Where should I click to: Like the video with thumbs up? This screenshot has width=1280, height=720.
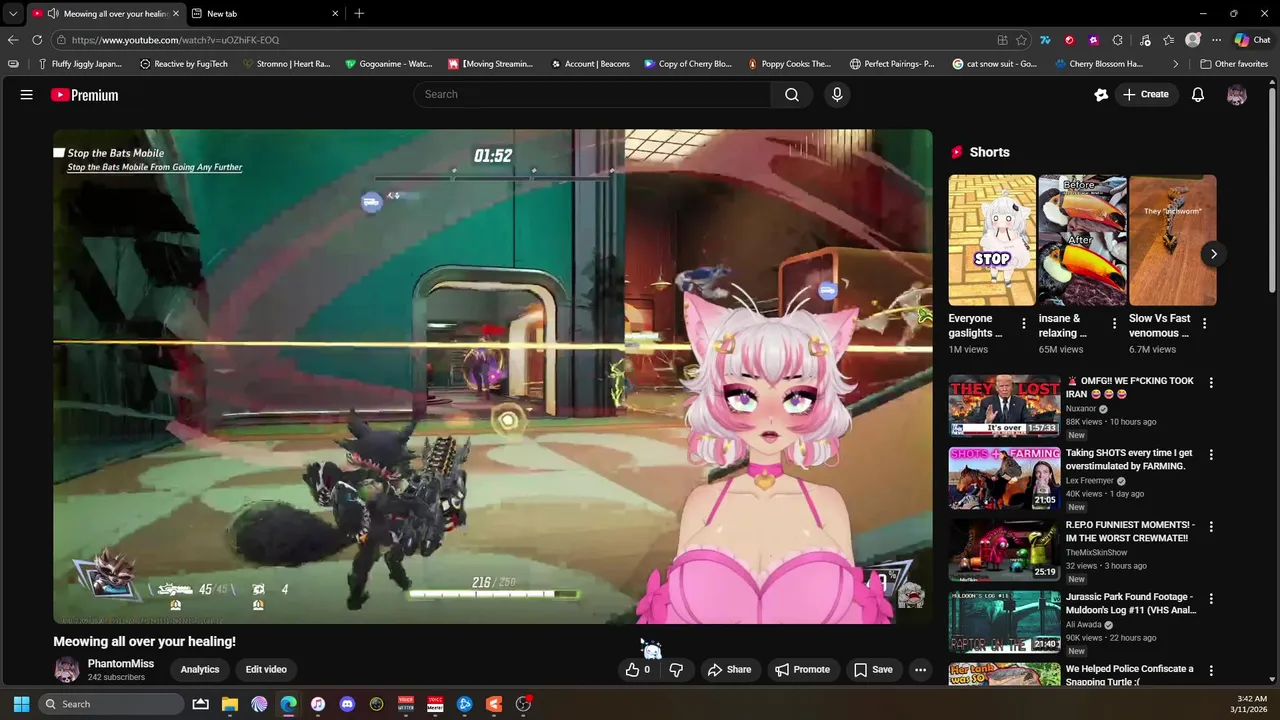coord(638,670)
